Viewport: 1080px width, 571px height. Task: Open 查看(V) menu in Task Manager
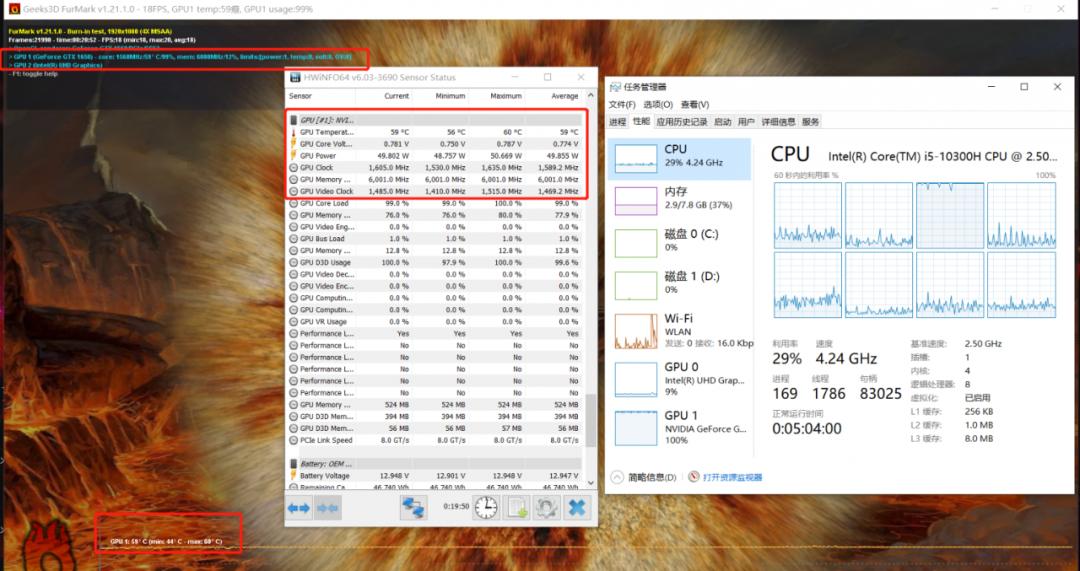[694, 105]
